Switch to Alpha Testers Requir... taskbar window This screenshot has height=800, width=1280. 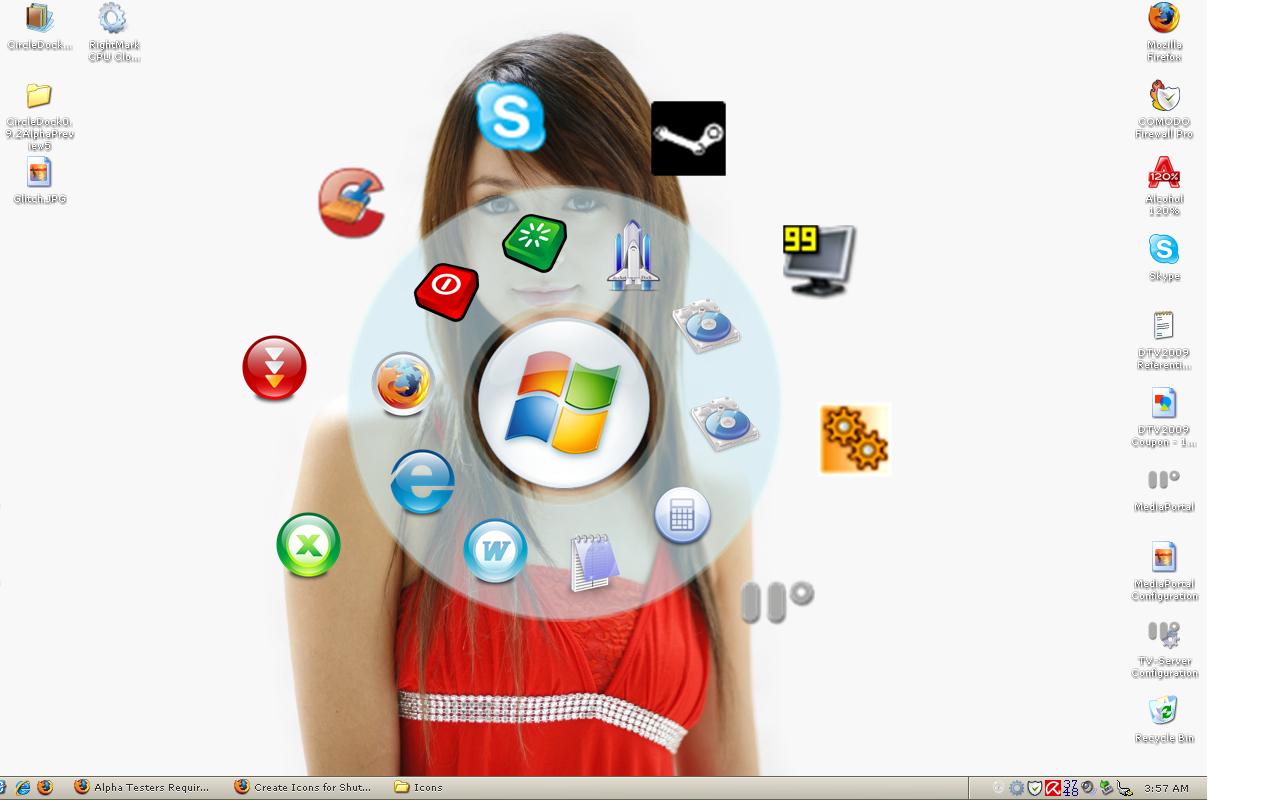tap(143, 787)
